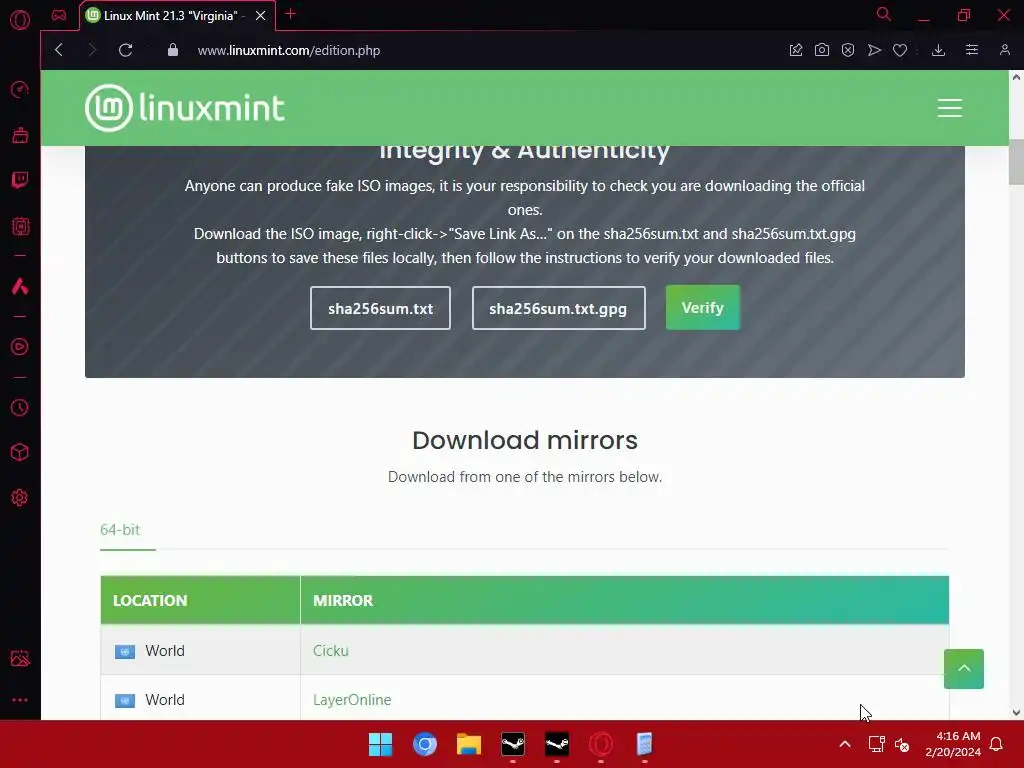This screenshot has width=1024, height=768.
Task: Open Opera GX from taskbar
Action: [601, 744]
